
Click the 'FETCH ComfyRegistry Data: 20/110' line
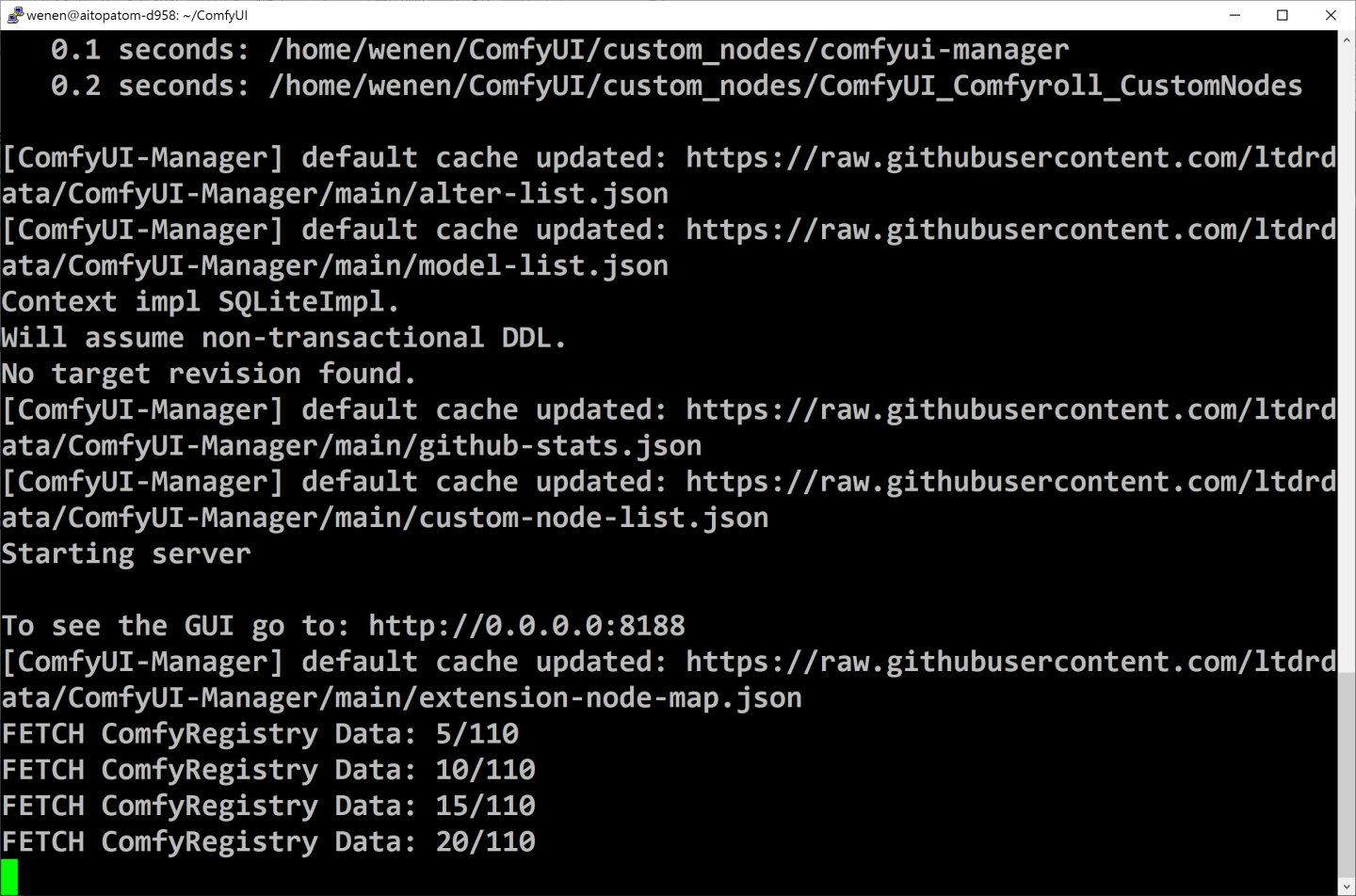[267, 841]
